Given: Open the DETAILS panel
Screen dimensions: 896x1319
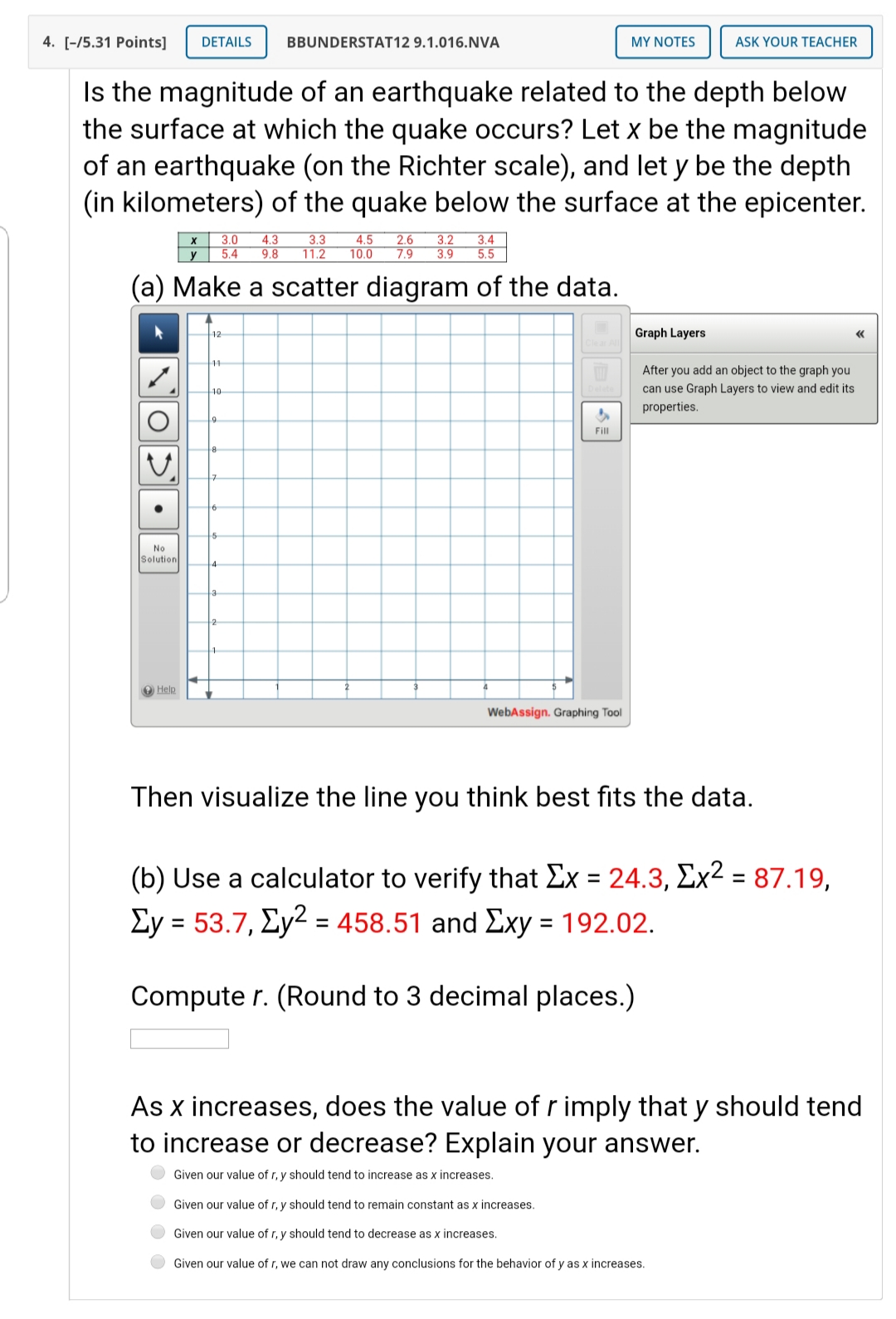Looking at the screenshot, I should (x=225, y=41).
